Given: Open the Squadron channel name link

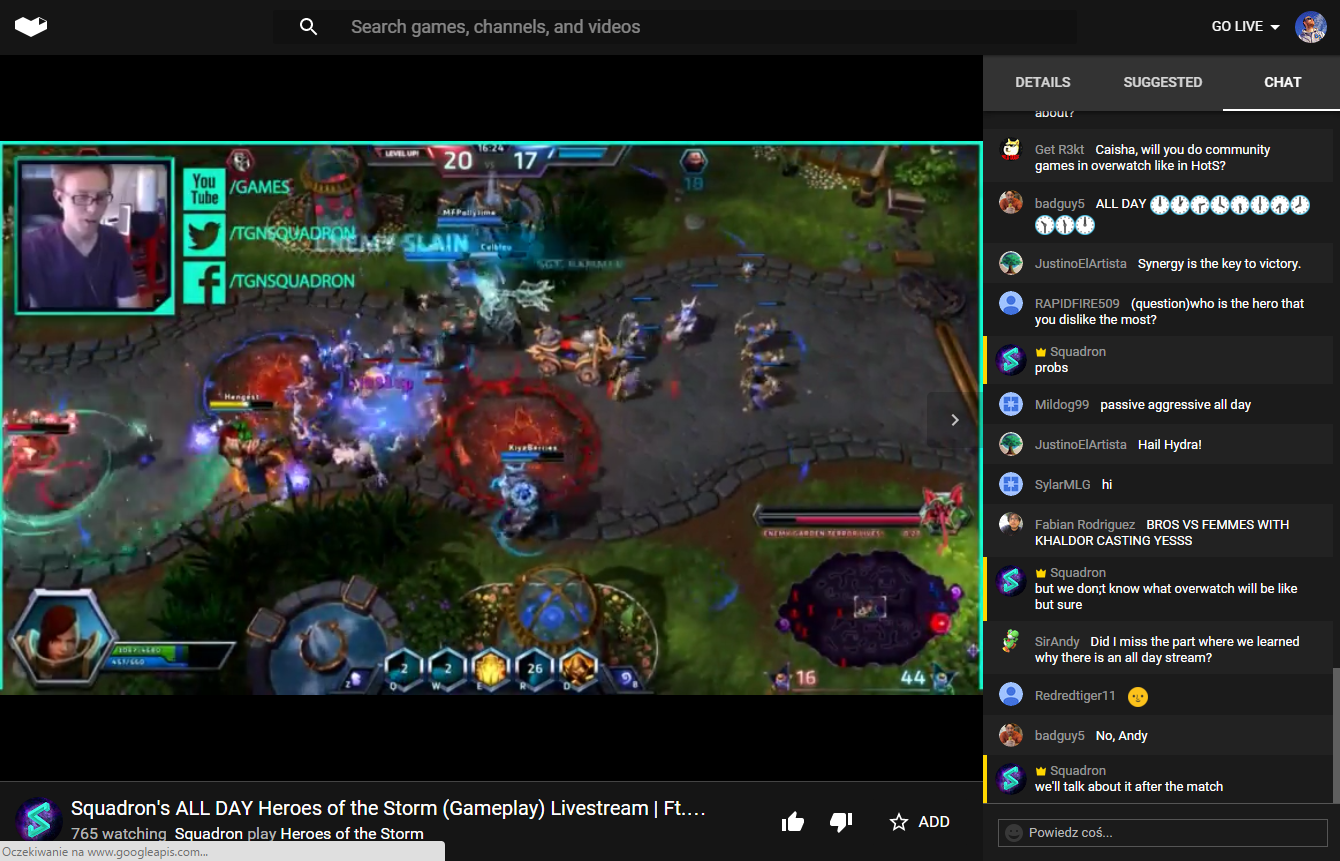Looking at the screenshot, I should pyautogui.click(x=209, y=834).
